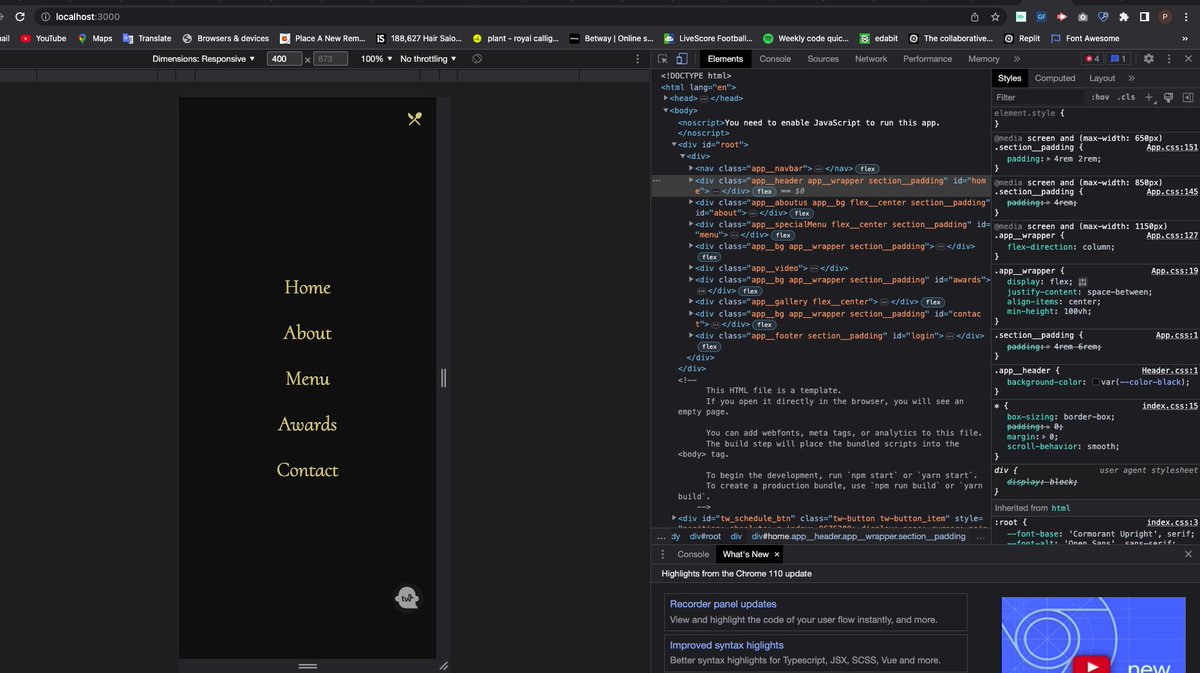Collapse the div id root node
1200x673 pixels.
674,145
